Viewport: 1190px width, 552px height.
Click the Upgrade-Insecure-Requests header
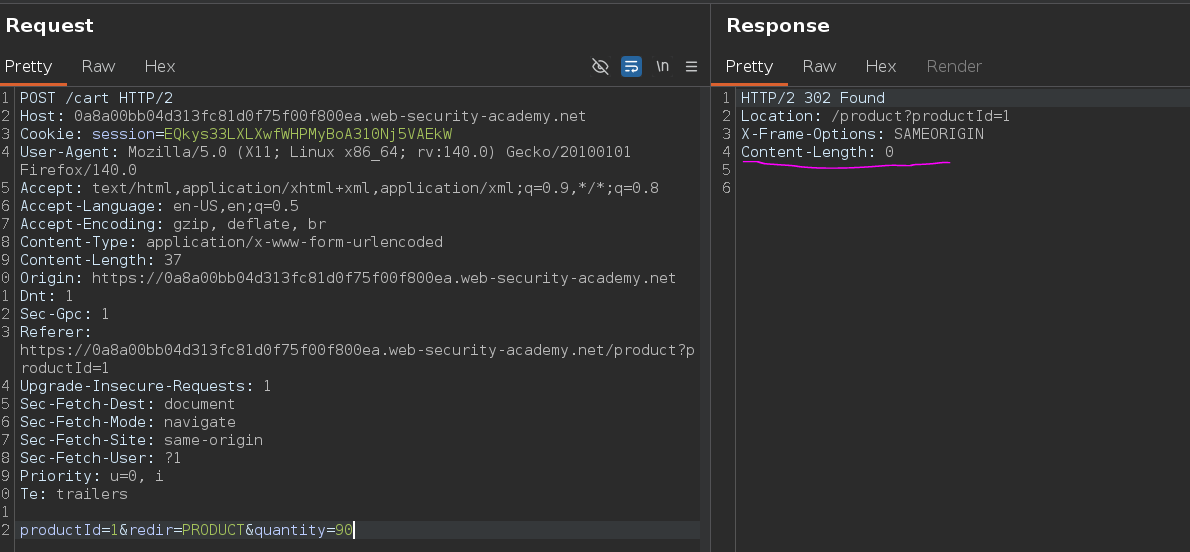(145, 386)
